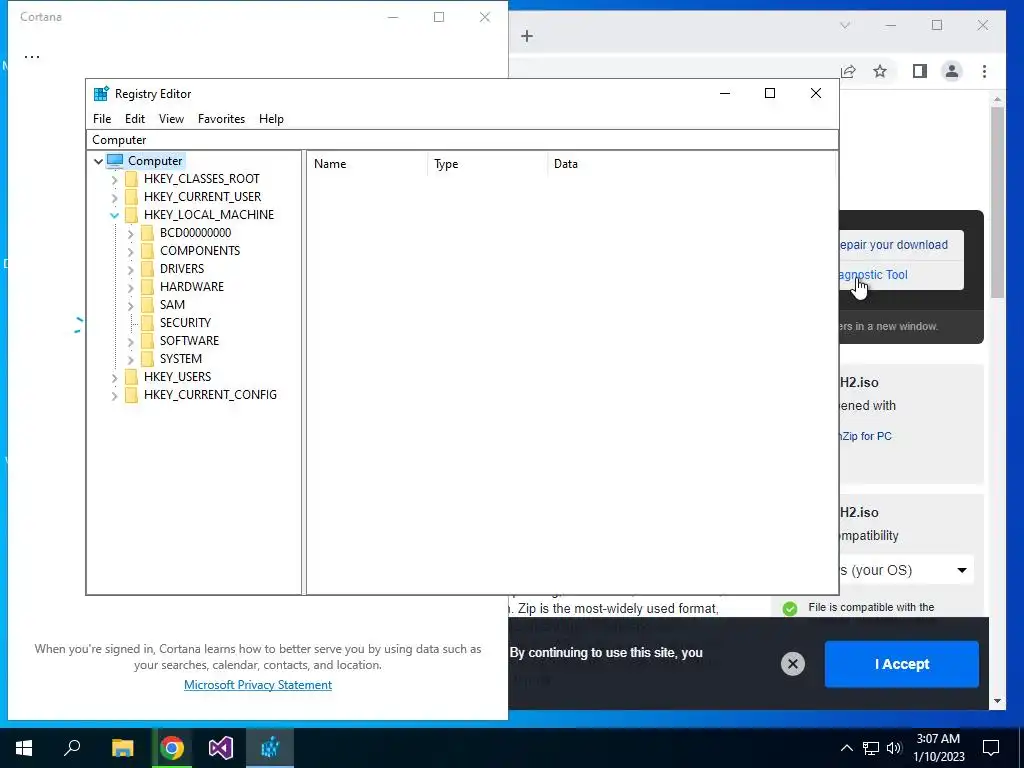Click the SOFTWARE folder icon

pyautogui.click(x=148, y=340)
